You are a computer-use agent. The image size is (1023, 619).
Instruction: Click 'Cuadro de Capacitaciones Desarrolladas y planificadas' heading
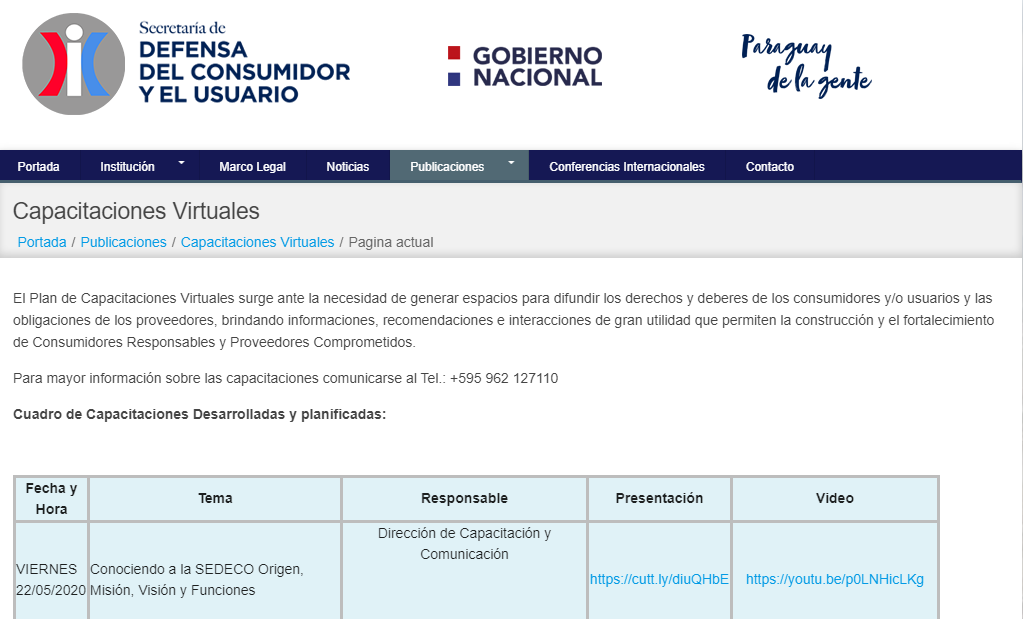pos(200,414)
